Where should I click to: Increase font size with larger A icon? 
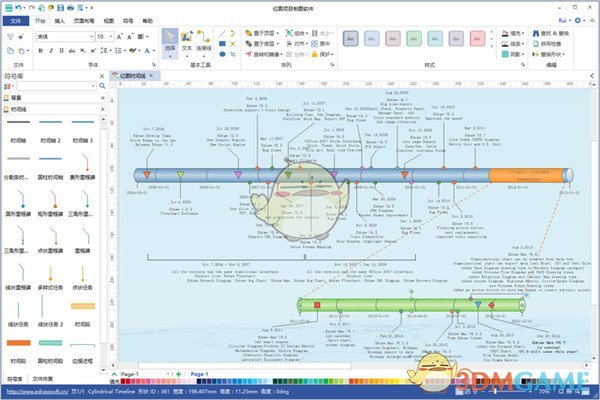pyautogui.click(x=119, y=37)
